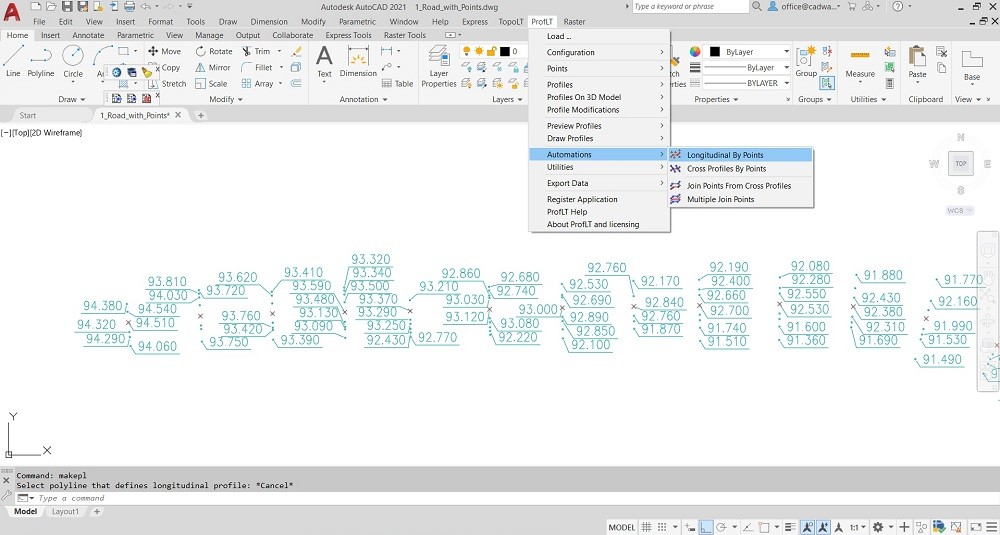Choose Multiple Join Points item
Image resolution: width=1000 pixels, height=535 pixels.
740,200
